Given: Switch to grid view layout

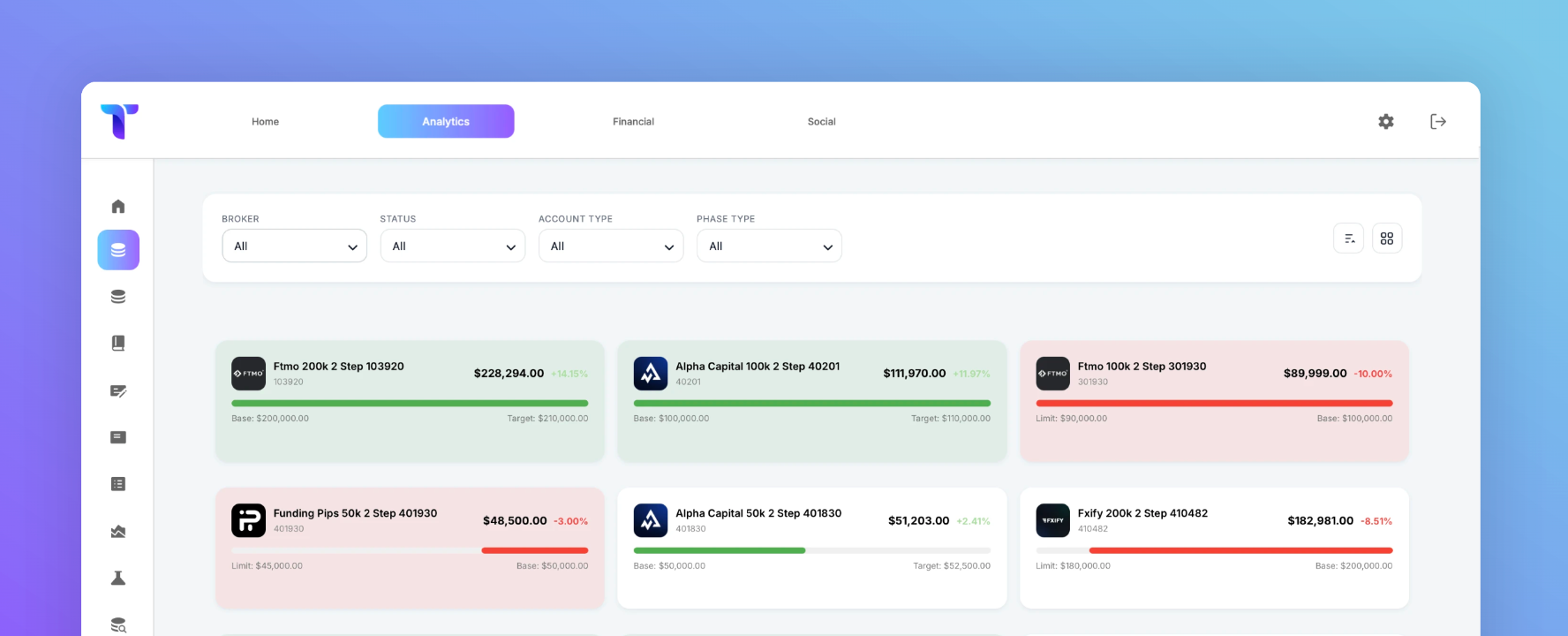Looking at the screenshot, I should coord(1387,238).
